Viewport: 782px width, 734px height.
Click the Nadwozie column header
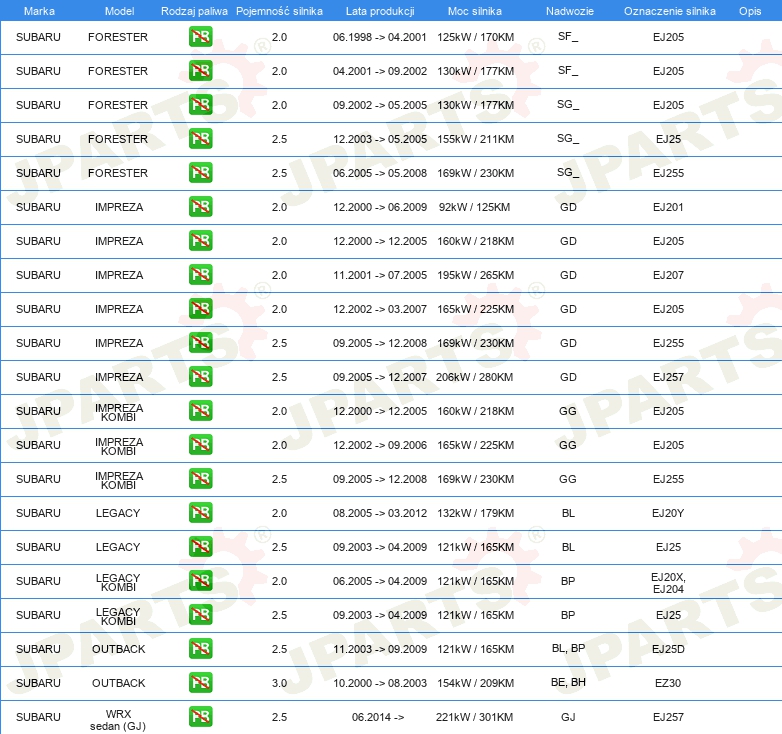click(x=570, y=11)
